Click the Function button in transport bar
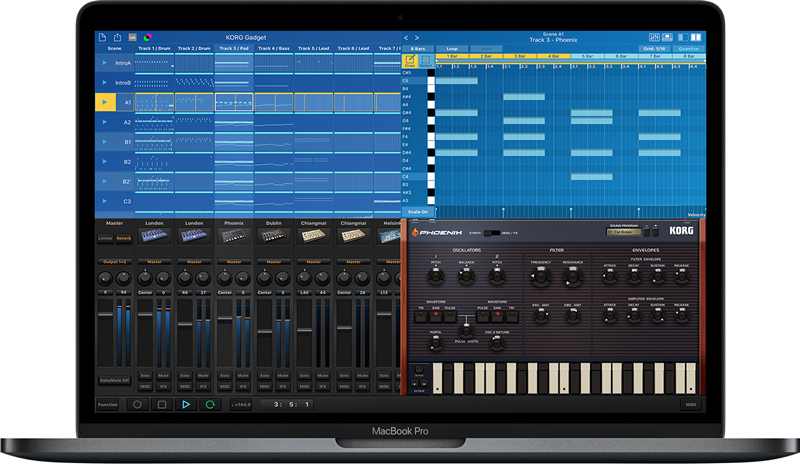The image size is (800, 464). [x=108, y=404]
